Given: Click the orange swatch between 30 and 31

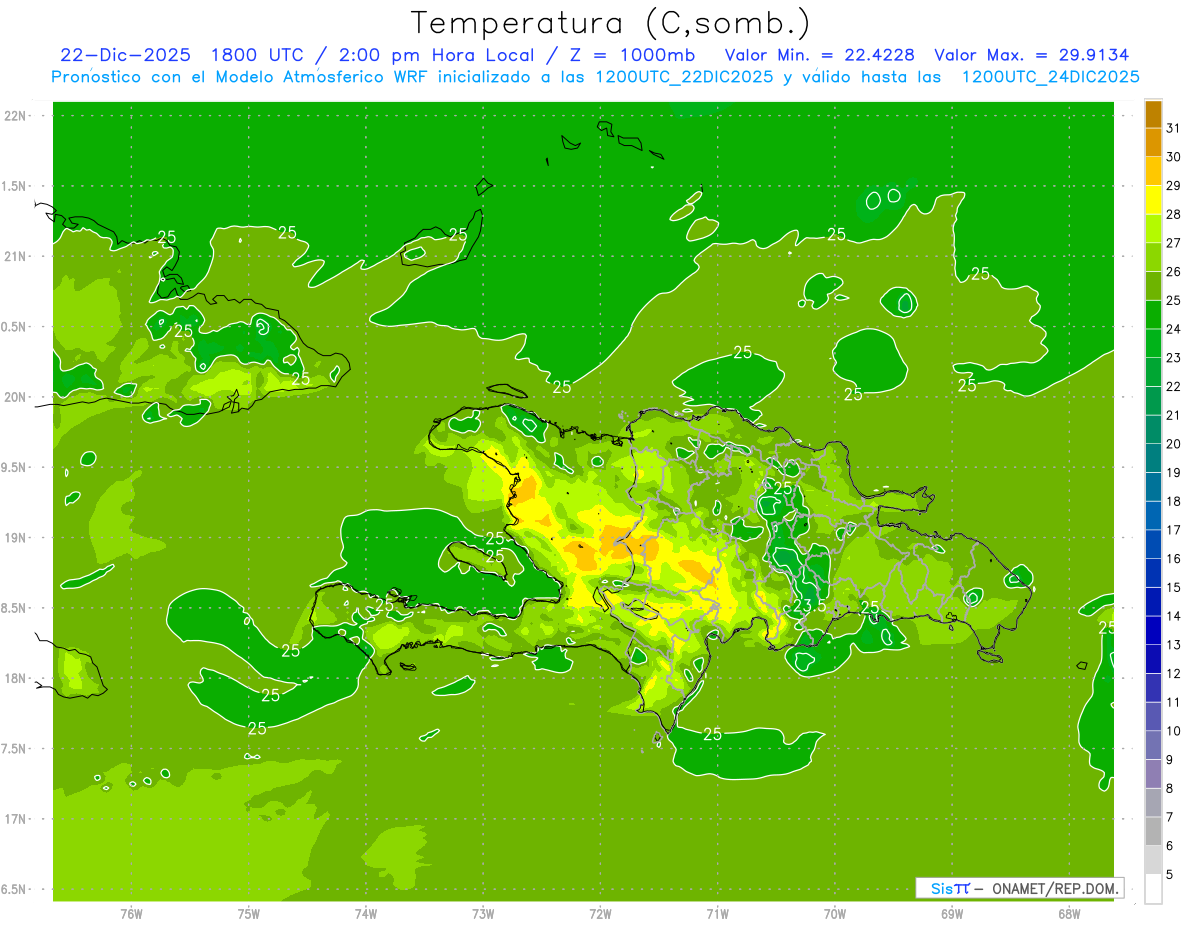Looking at the screenshot, I should [1153, 143].
